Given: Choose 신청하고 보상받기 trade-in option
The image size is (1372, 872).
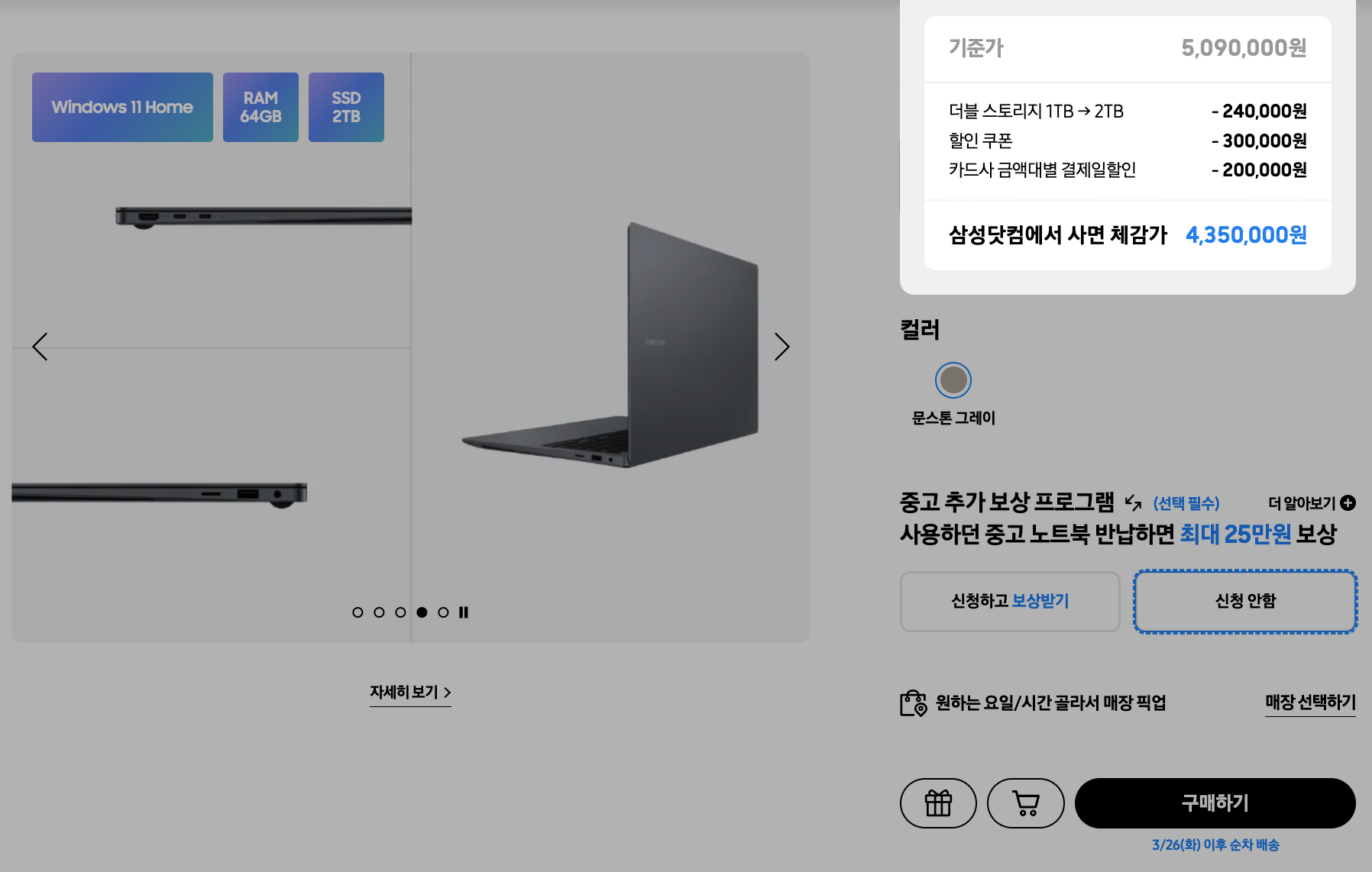Looking at the screenshot, I should point(1010,602).
